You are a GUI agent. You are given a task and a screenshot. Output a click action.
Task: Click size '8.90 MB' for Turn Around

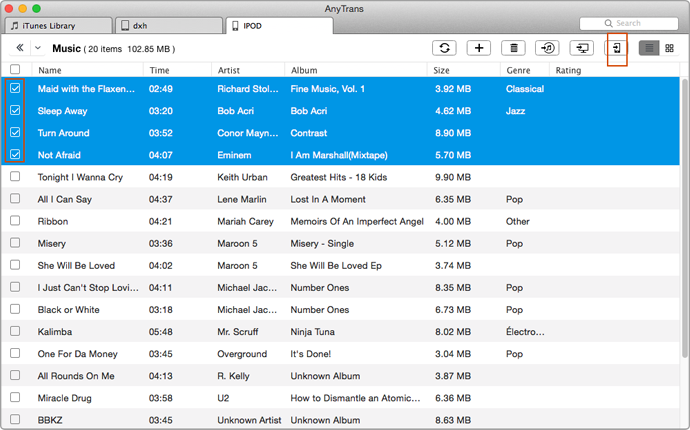point(453,133)
